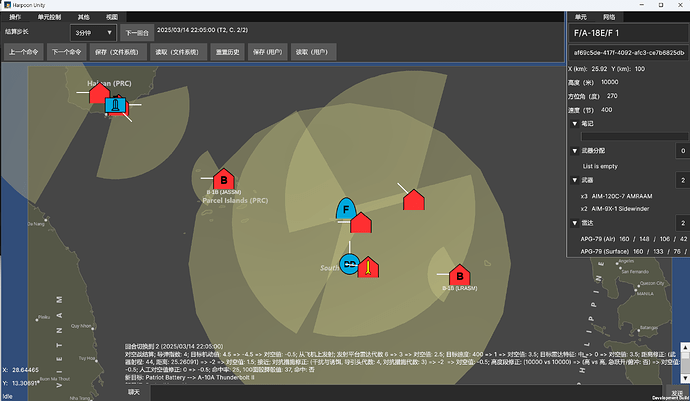Select APG-79 (Surface) radar entry
Image resolution: width=690 pixels, height=401 pixels.
click(634, 251)
